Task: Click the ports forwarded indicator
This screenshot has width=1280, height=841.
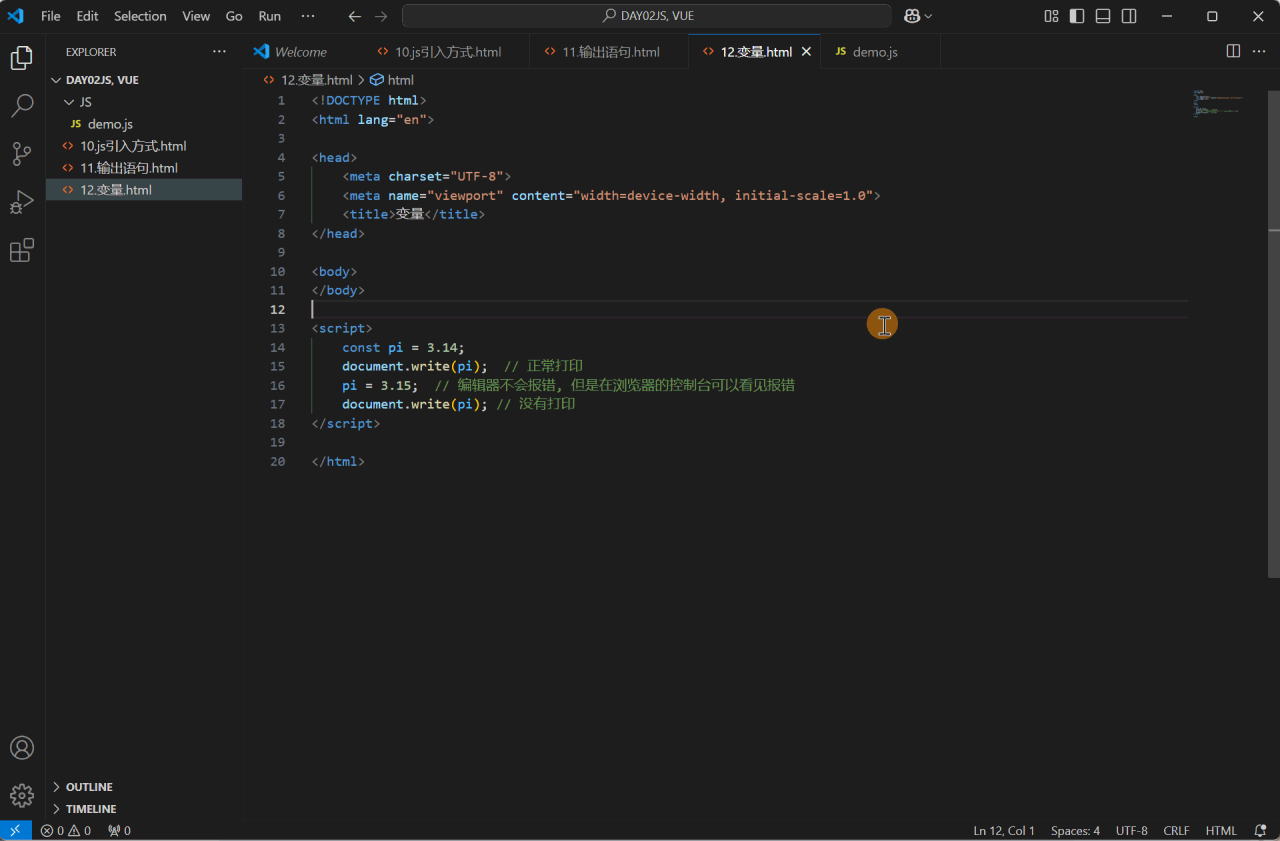Action: pyautogui.click(x=119, y=831)
